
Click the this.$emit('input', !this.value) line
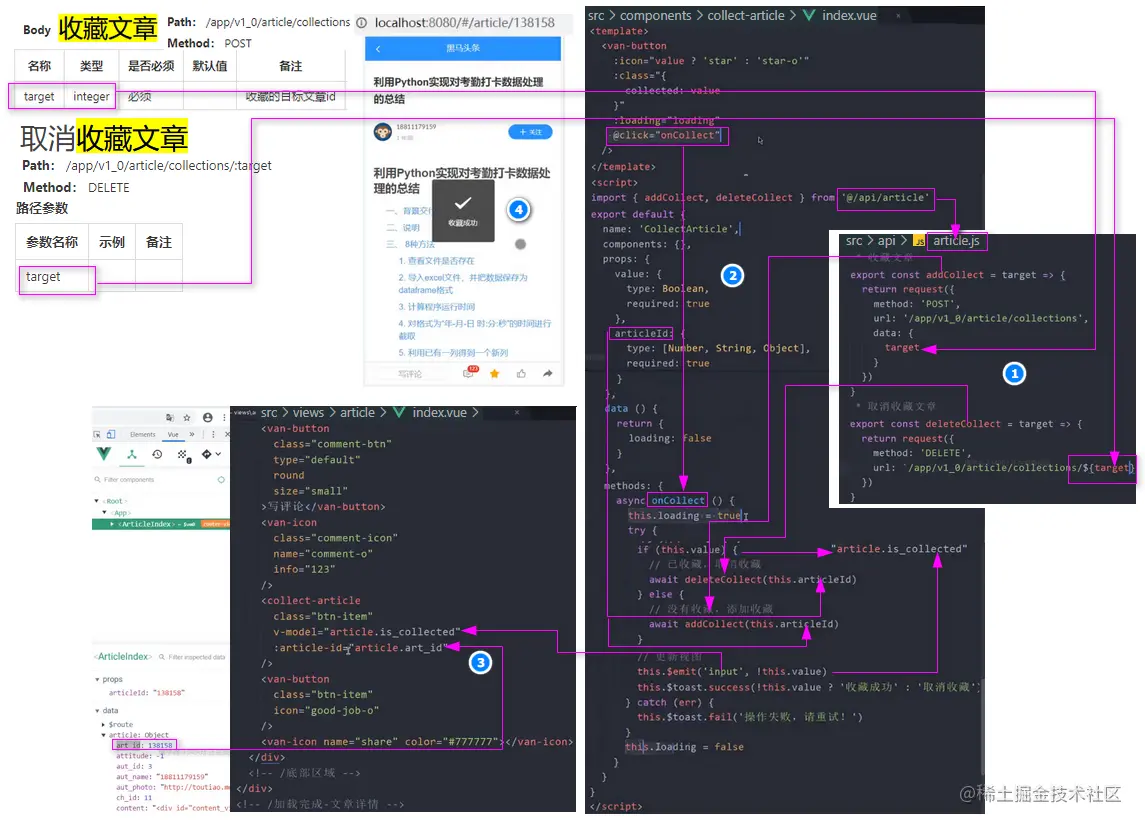[732, 672]
